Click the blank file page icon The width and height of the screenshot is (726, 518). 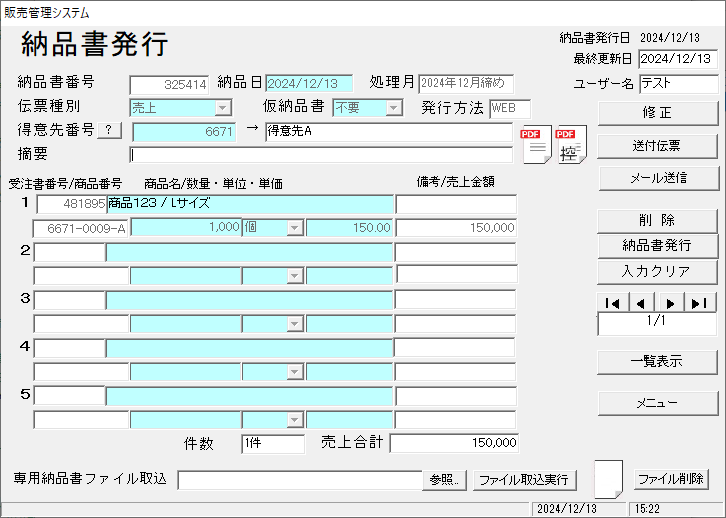608,479
